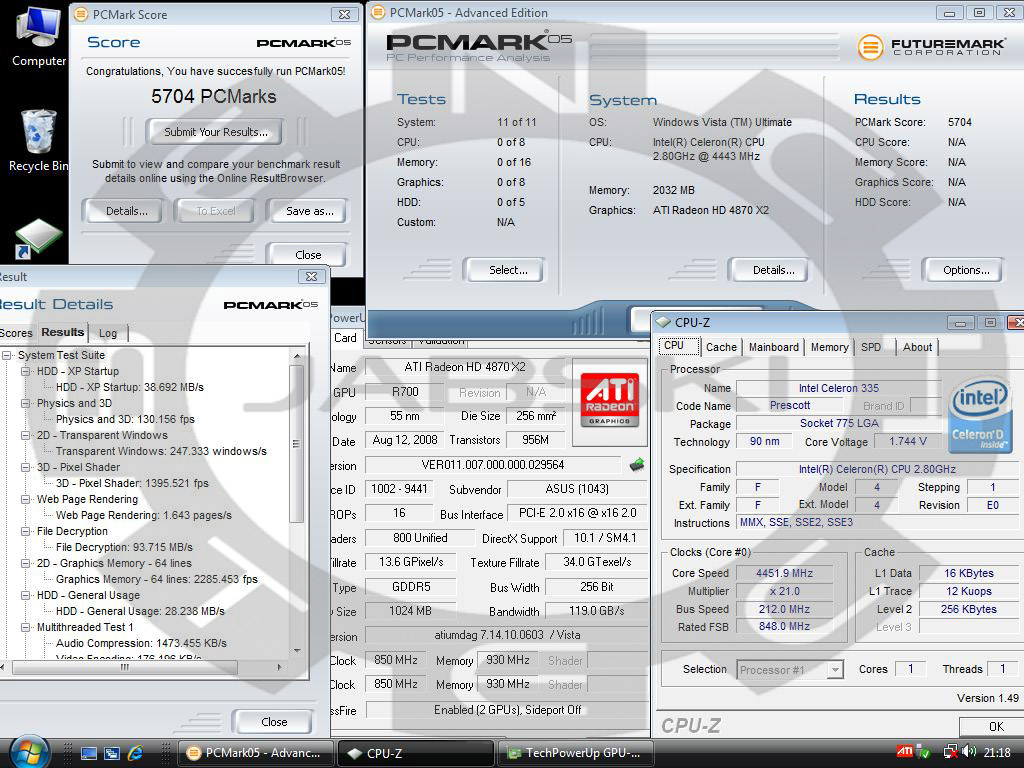Click the Futuremark Corporation logo

pyautogui.click(x=931, y=47)
